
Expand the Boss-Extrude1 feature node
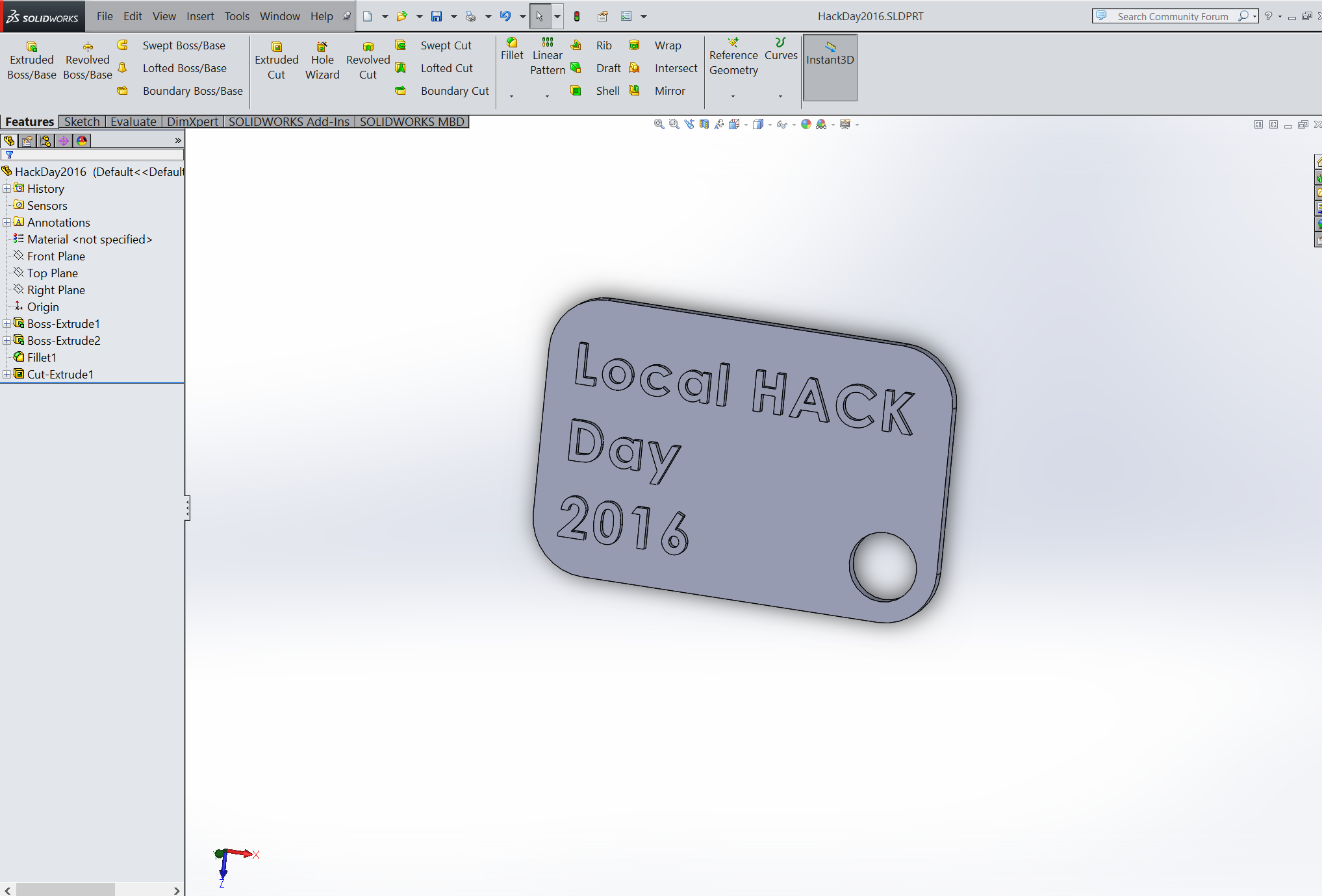coord(6,323)
